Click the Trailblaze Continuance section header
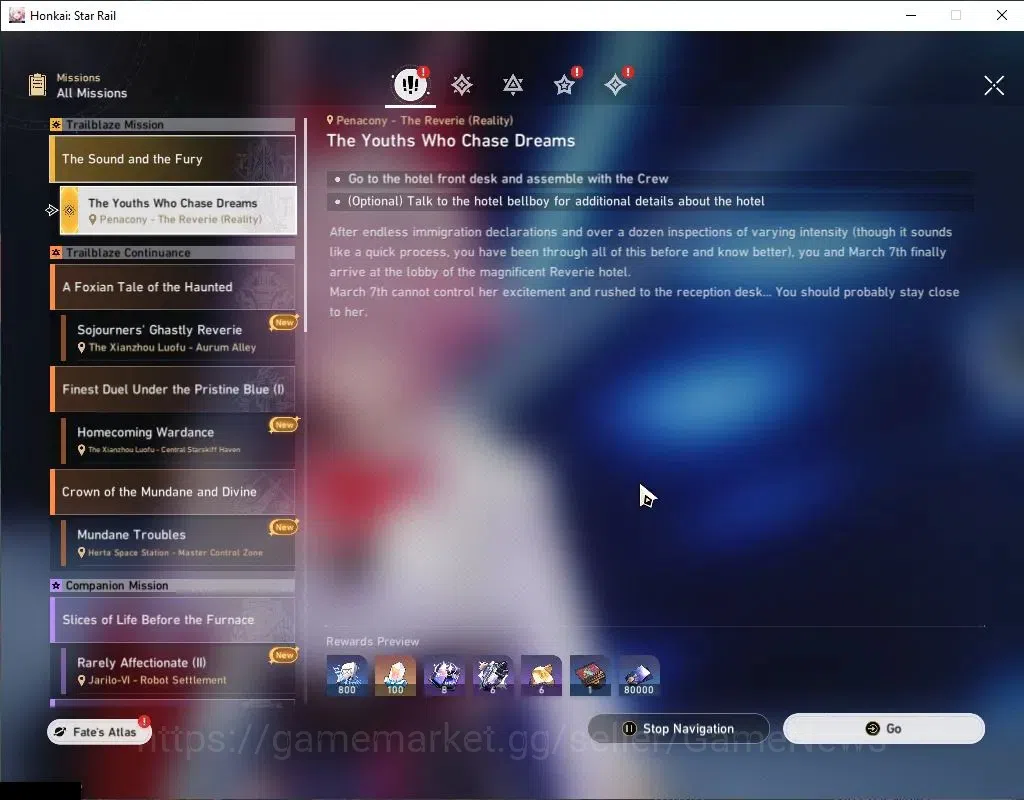The image size is (1024, 800). 172,253
